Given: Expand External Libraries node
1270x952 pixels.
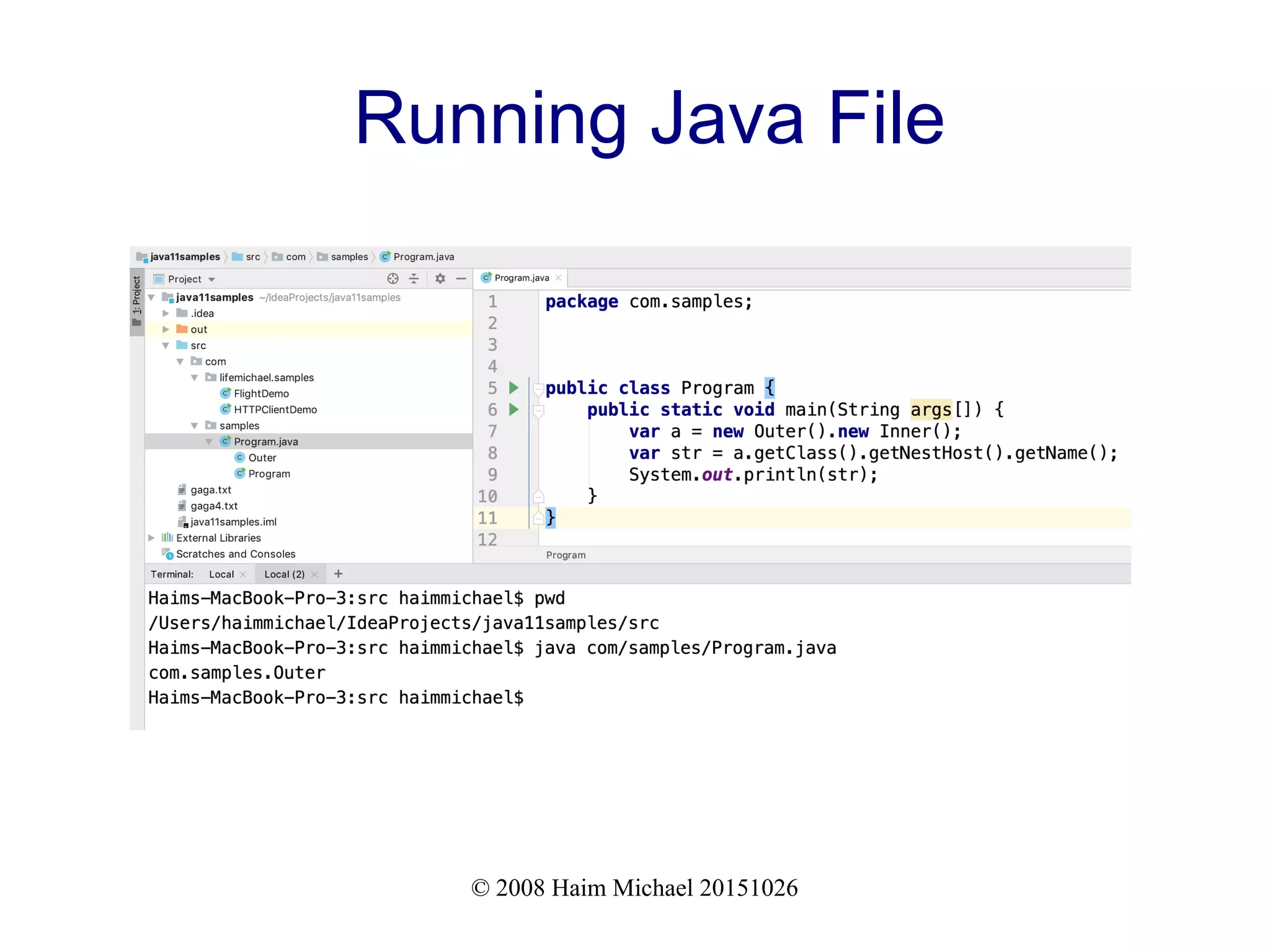Looking at the screenshot, I should click(151, 538).
